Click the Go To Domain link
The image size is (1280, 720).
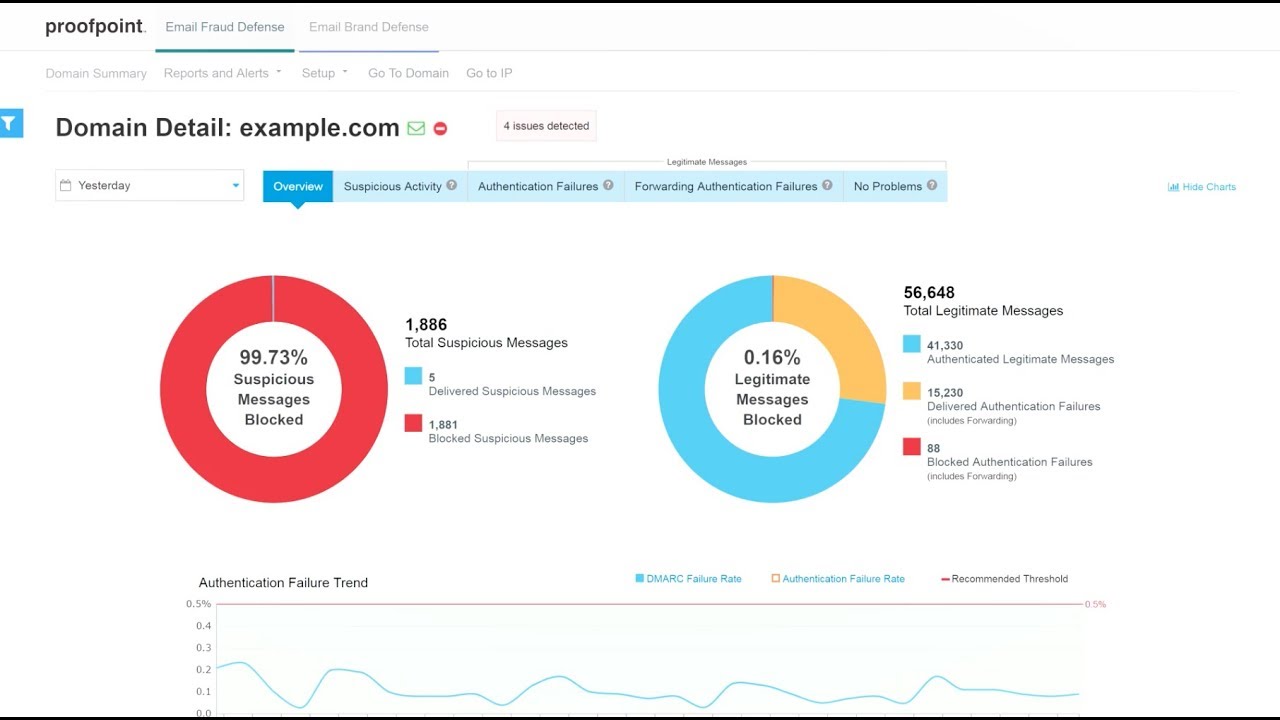(x=408, y=73)
